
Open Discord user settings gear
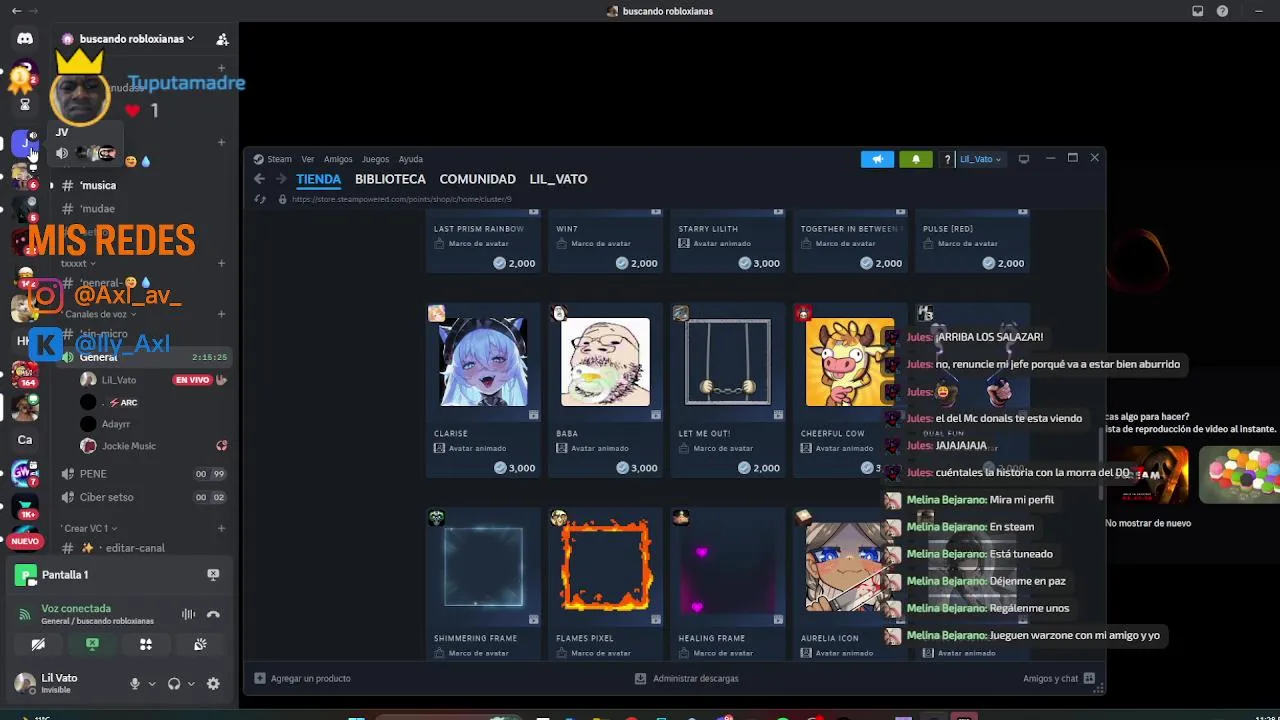pyautogui.click(x=213, y=684)
